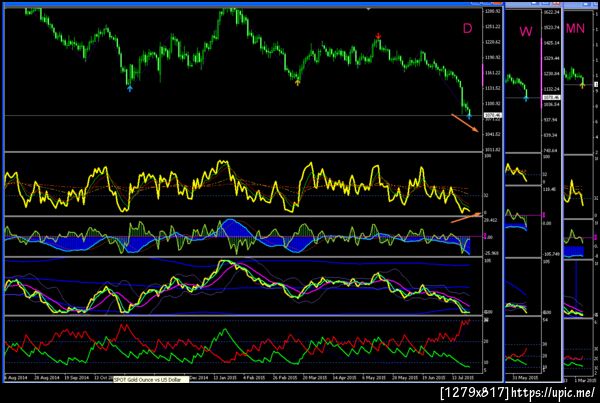Click the magenta D timeframe label

tap(467, 28)
